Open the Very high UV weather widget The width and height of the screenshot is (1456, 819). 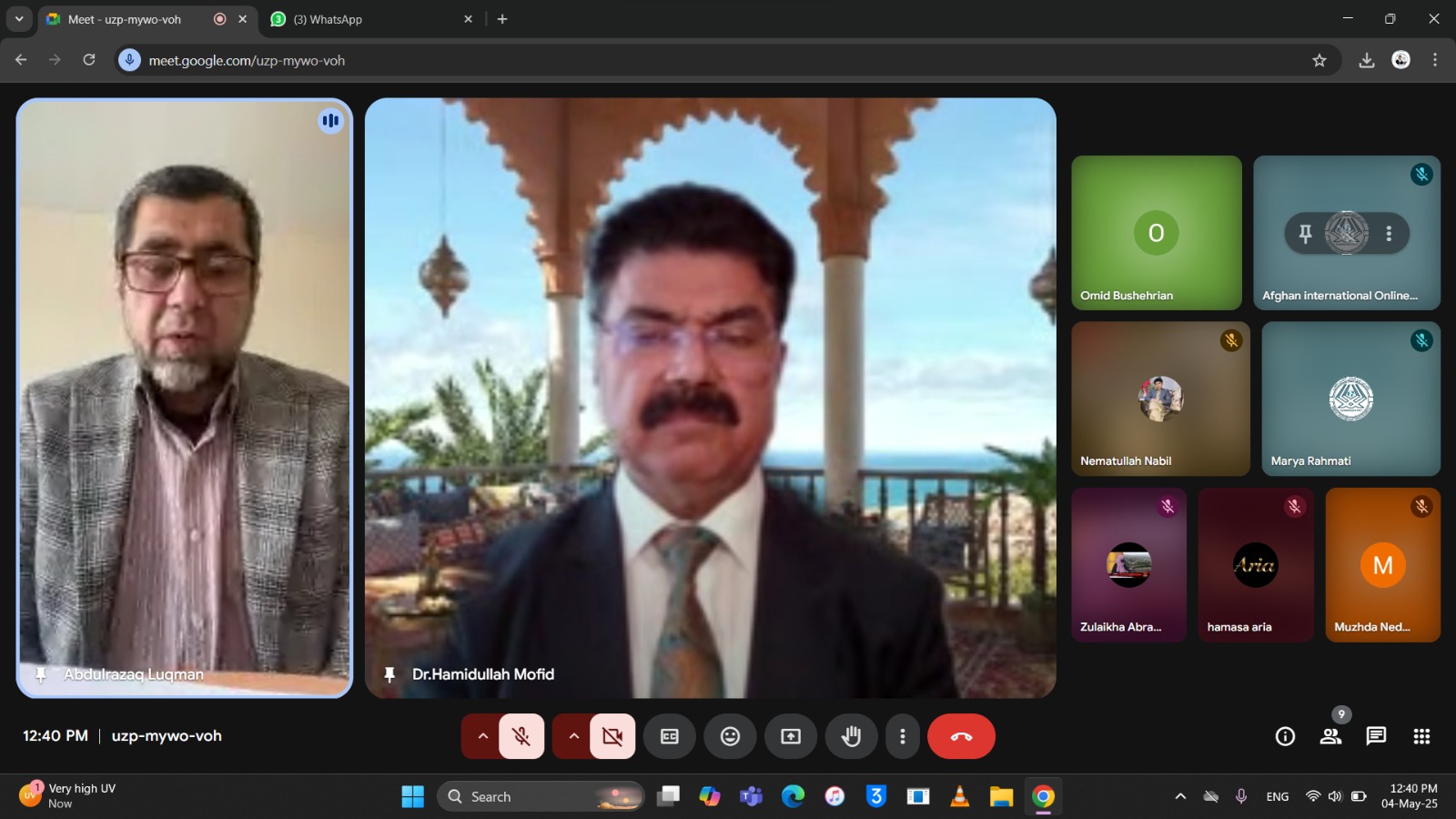[x=69, y=796]
